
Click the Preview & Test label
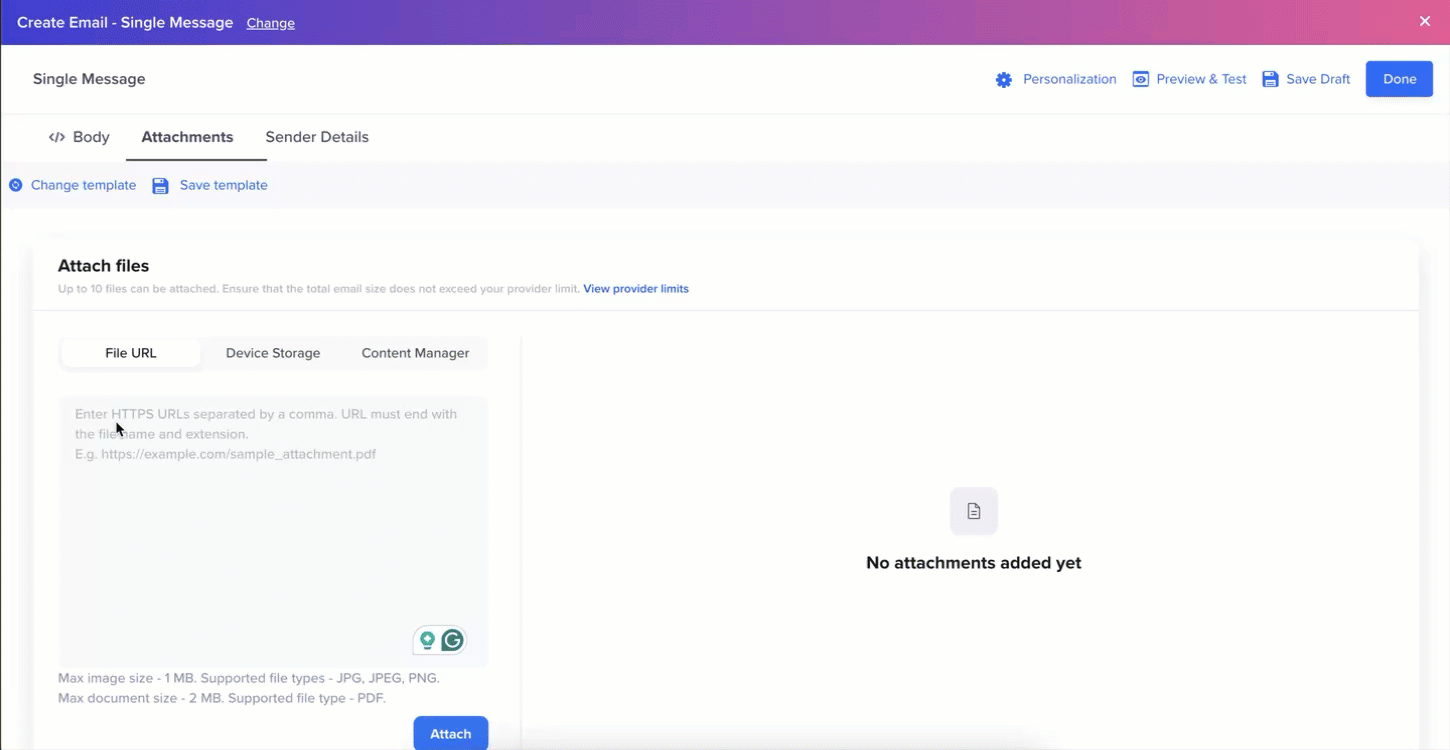point(1202,79)
